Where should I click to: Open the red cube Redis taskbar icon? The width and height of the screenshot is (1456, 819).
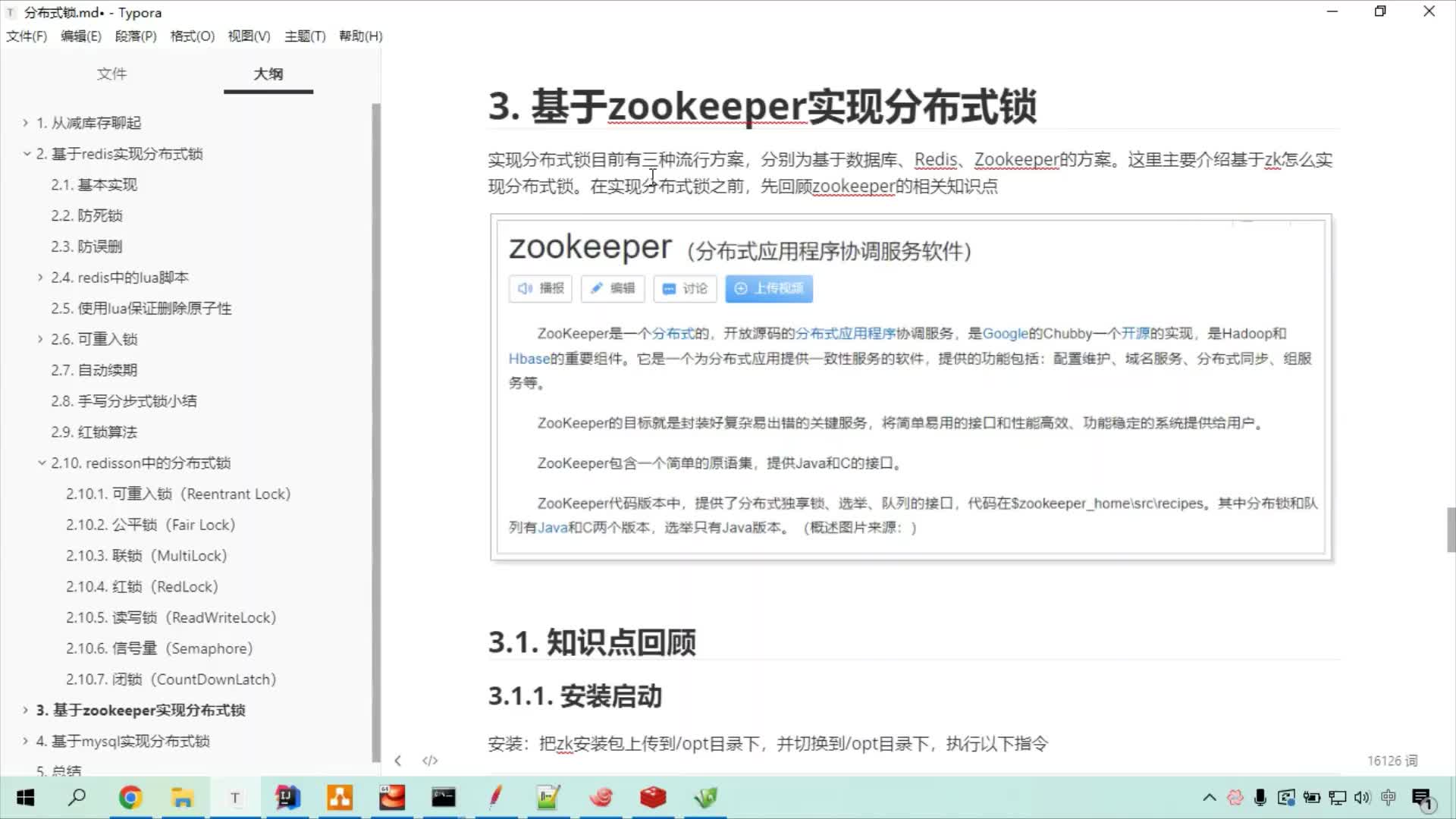point(653,798)
